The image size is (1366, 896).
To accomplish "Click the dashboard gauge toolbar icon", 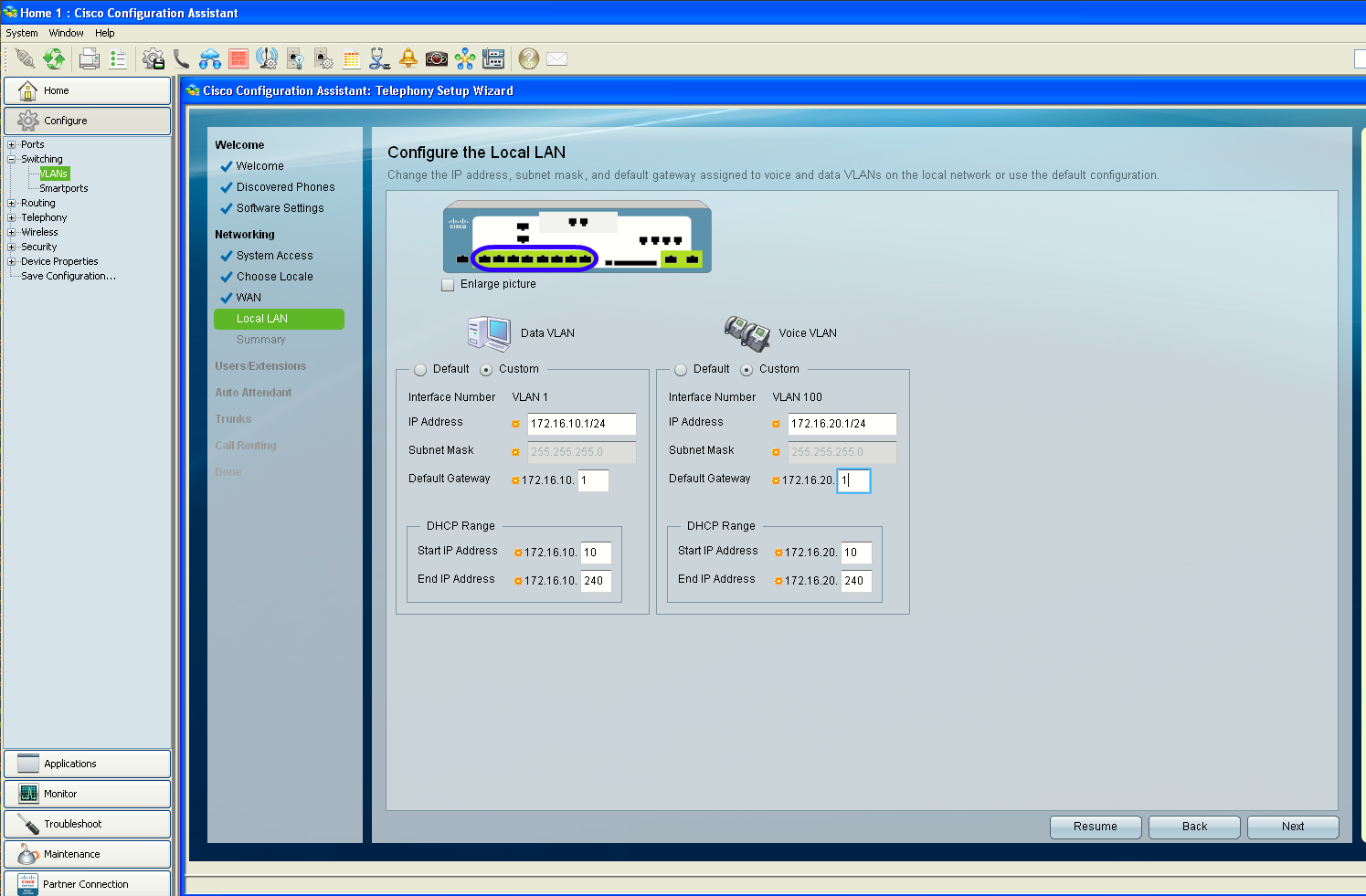I will 437,59.
